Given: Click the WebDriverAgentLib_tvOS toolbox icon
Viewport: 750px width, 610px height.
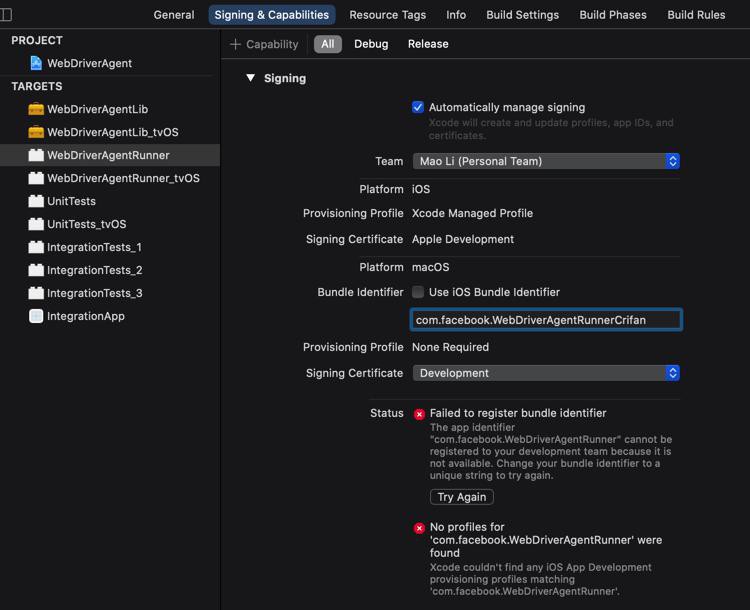Looking at the screenshot, I should [x=36, y=132].
